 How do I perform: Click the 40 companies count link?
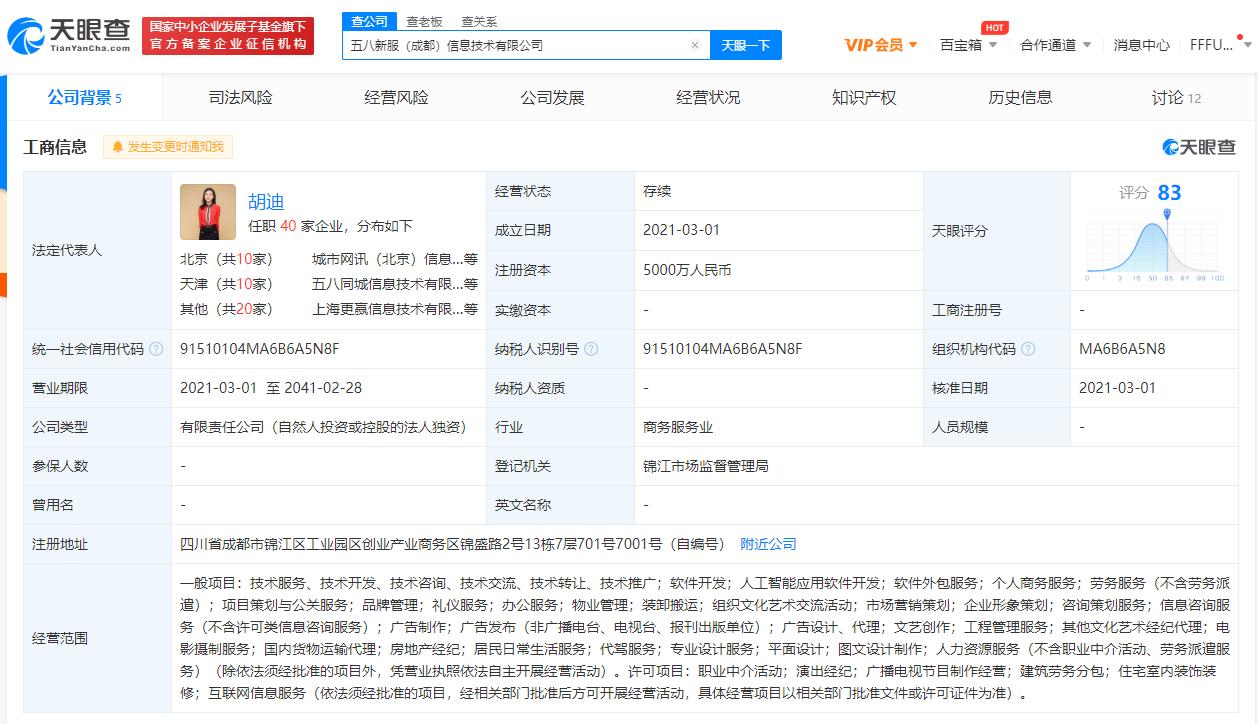[288, 226]
